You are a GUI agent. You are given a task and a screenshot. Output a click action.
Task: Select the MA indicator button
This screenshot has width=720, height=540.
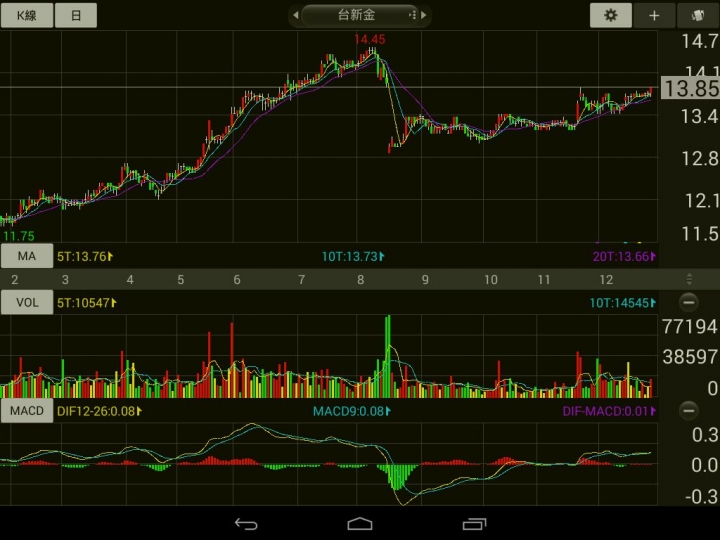pos(27,256)
